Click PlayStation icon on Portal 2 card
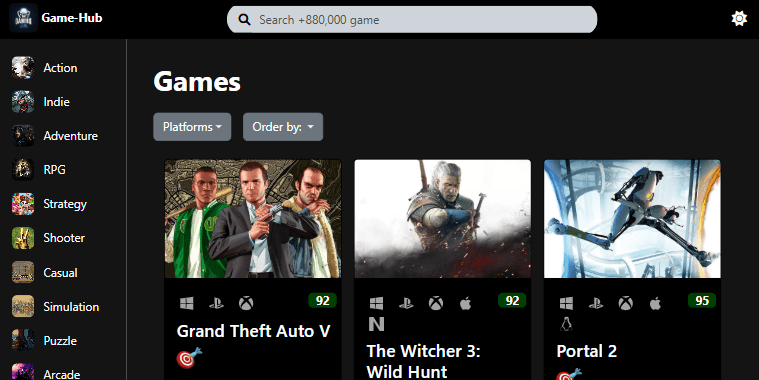 595,304
